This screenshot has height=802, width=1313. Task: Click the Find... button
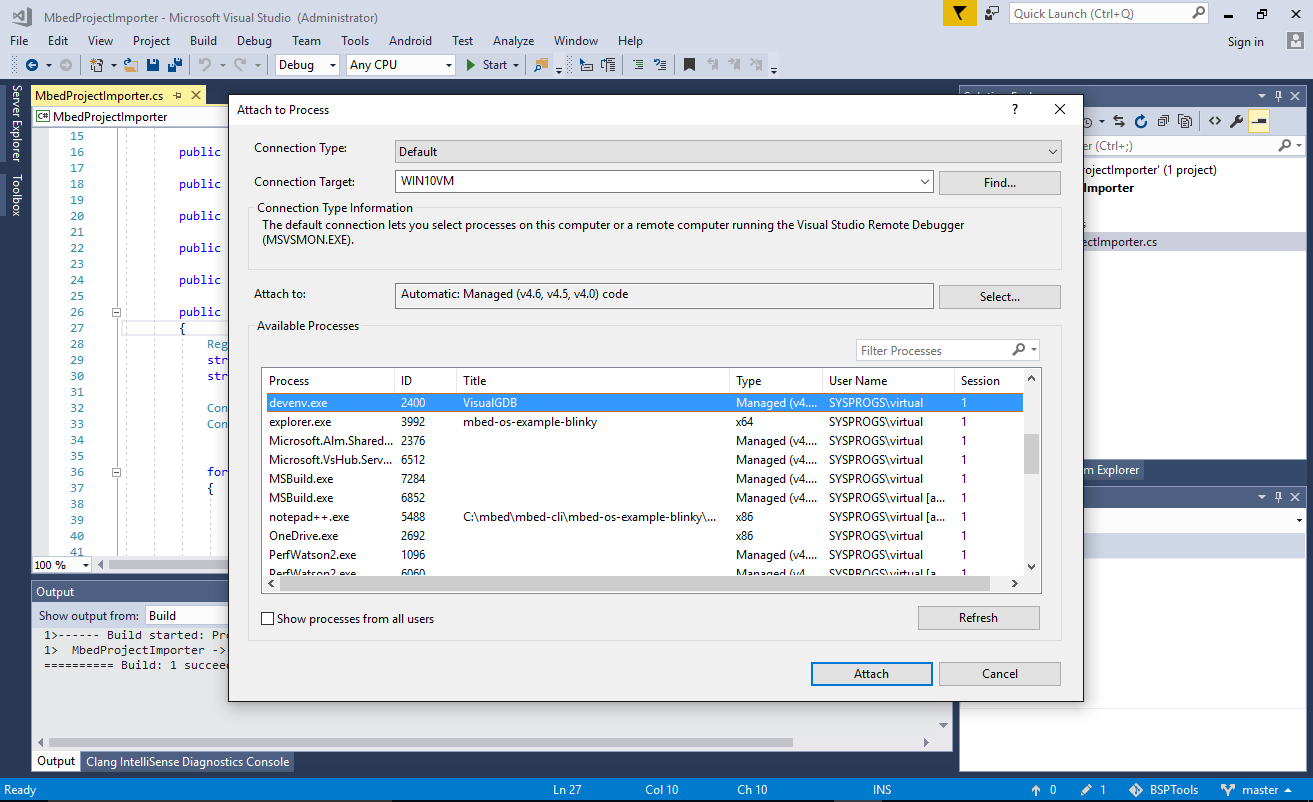click(999, 183)
